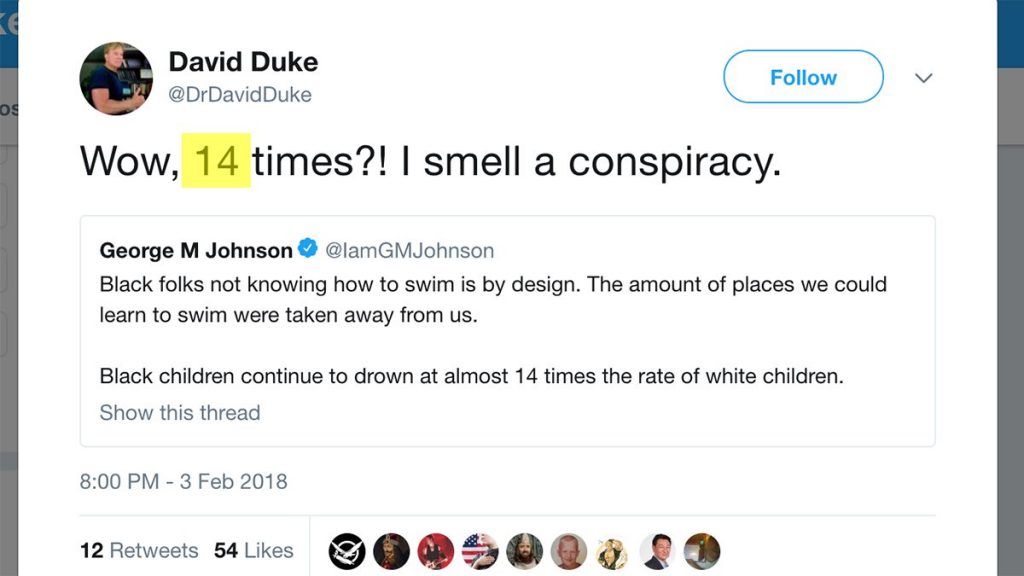Click the blue verified badge

pyautogui.click(x=309, y=250)
